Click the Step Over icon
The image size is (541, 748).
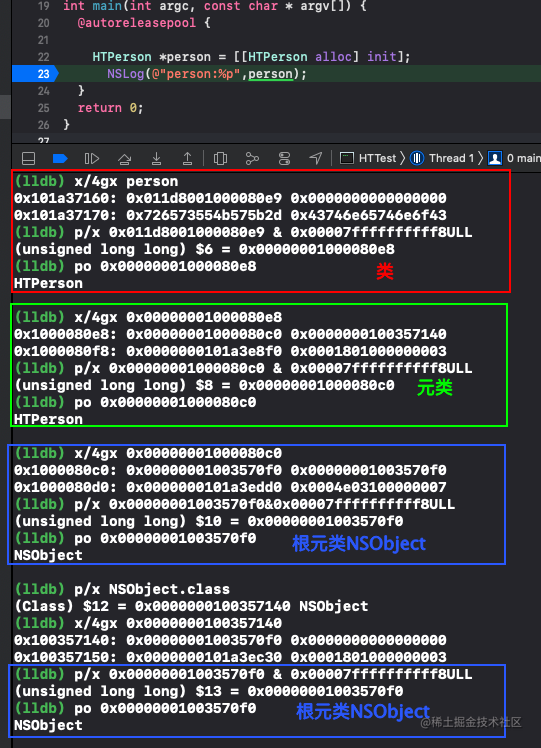[x=125, y=158]
